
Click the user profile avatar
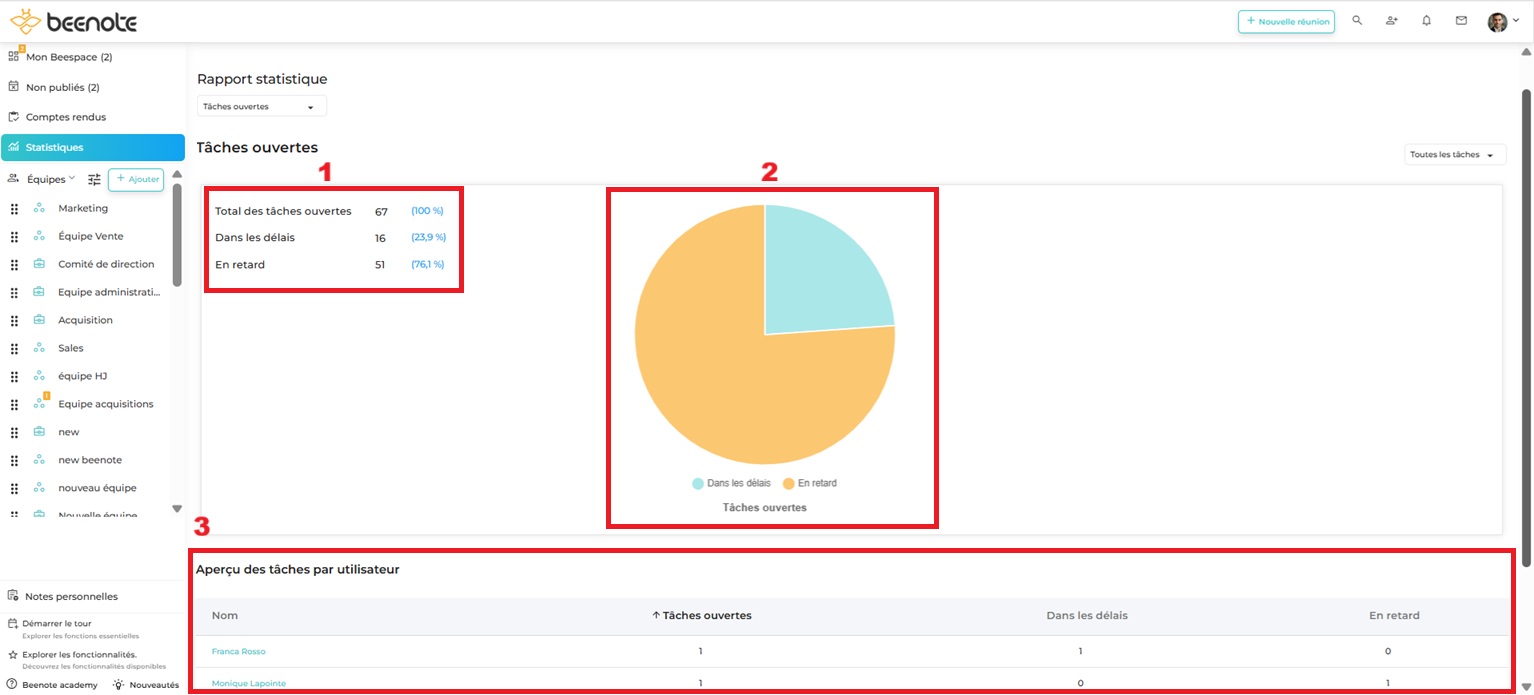click(x=1497, y=22)
